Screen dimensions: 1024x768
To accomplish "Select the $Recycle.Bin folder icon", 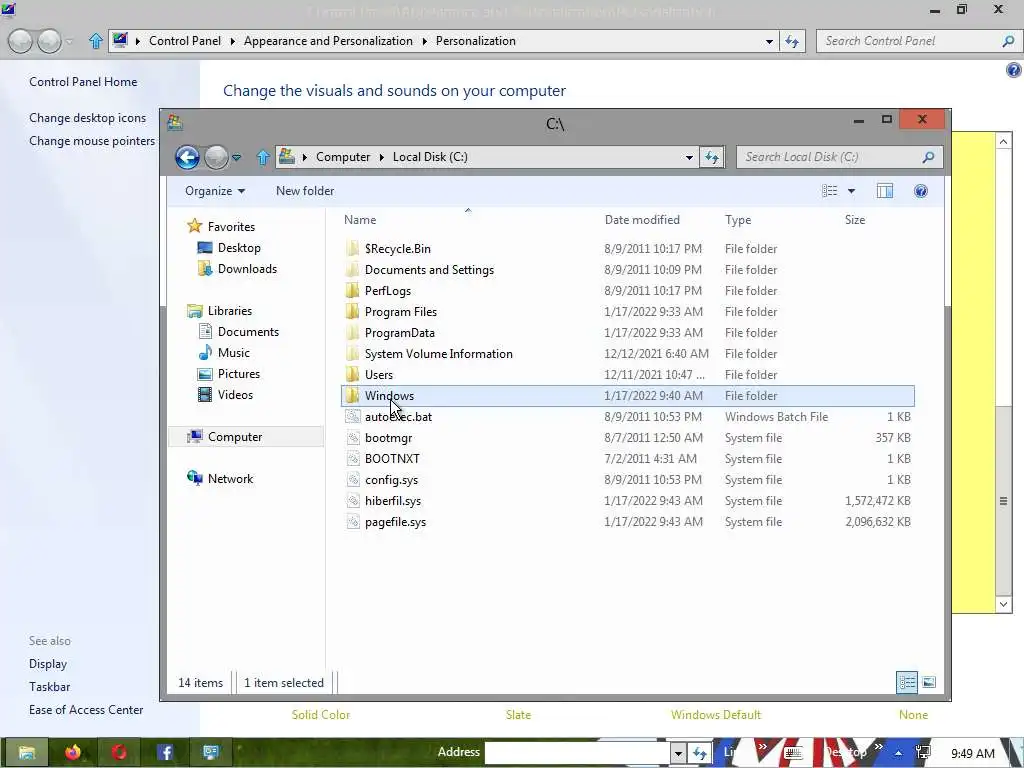I will coord(352,249).
